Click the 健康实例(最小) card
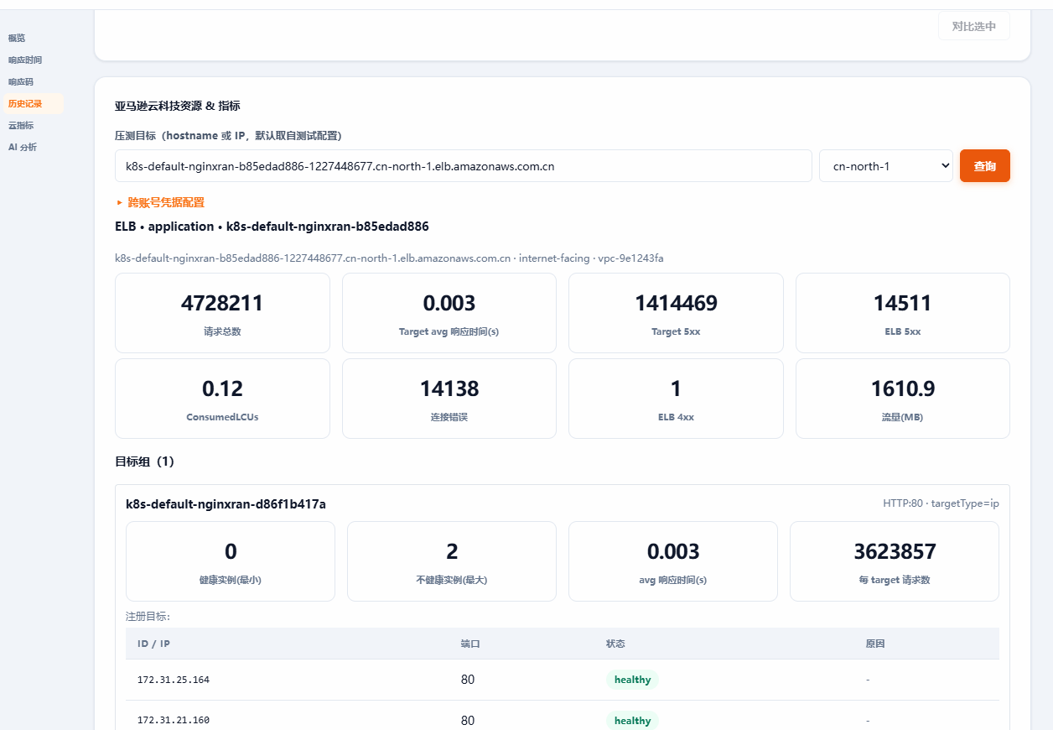 pos(230,561)
